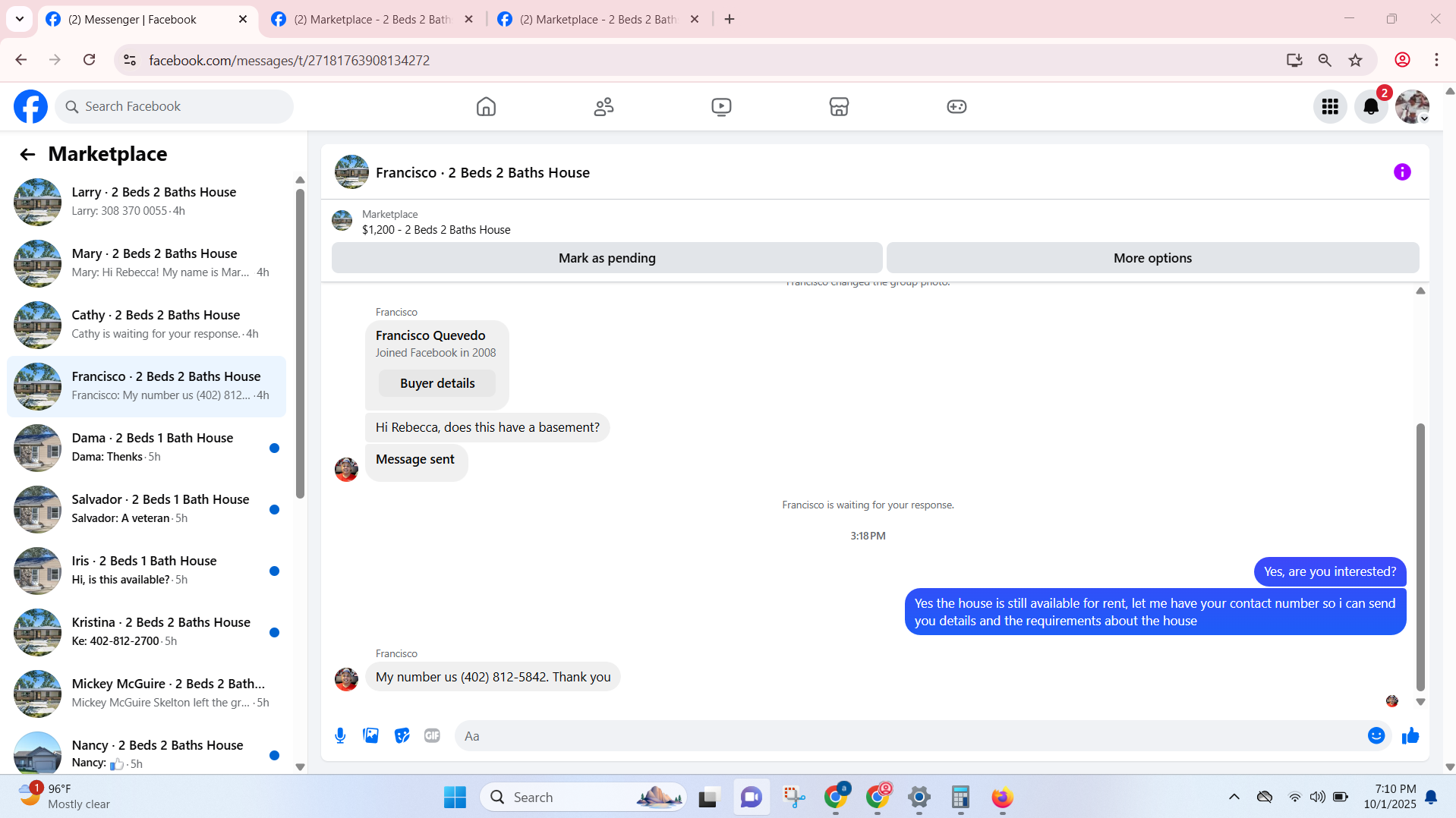The width and height of the screenshot is (1456, 818).
Task: Click the message input box
Action: tap(911, 736)
